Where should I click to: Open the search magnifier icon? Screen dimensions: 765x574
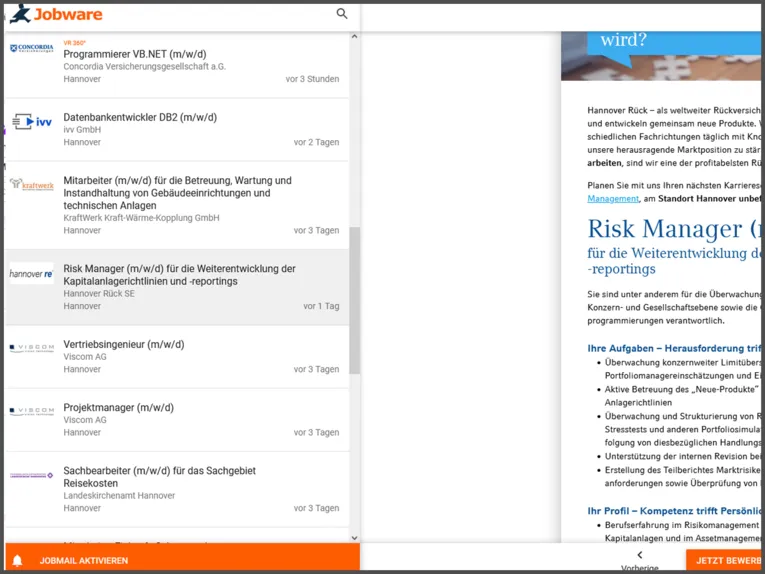(342, 14)
